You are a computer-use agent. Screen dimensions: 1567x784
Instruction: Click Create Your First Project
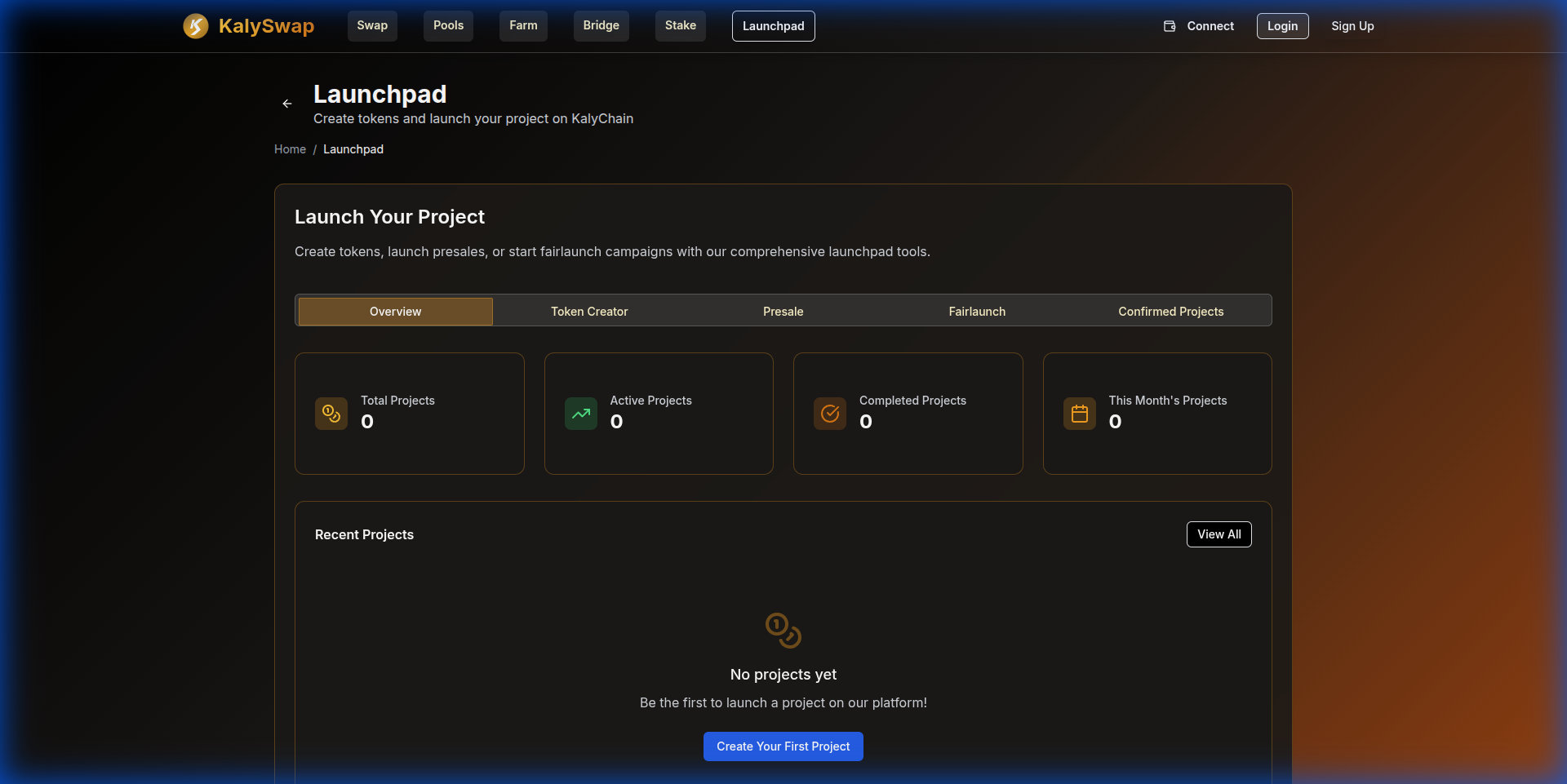[x=783, y=746]
